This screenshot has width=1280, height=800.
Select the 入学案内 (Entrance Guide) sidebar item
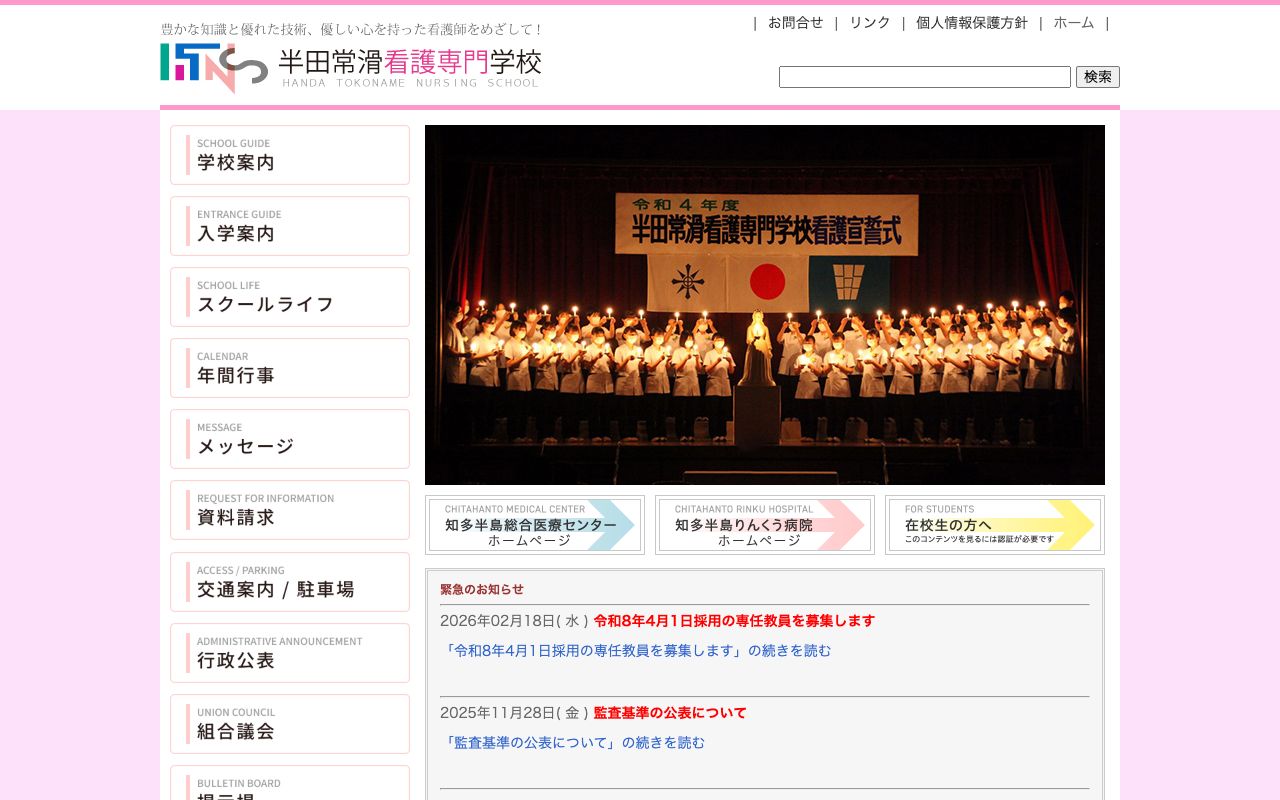point(290,226)
